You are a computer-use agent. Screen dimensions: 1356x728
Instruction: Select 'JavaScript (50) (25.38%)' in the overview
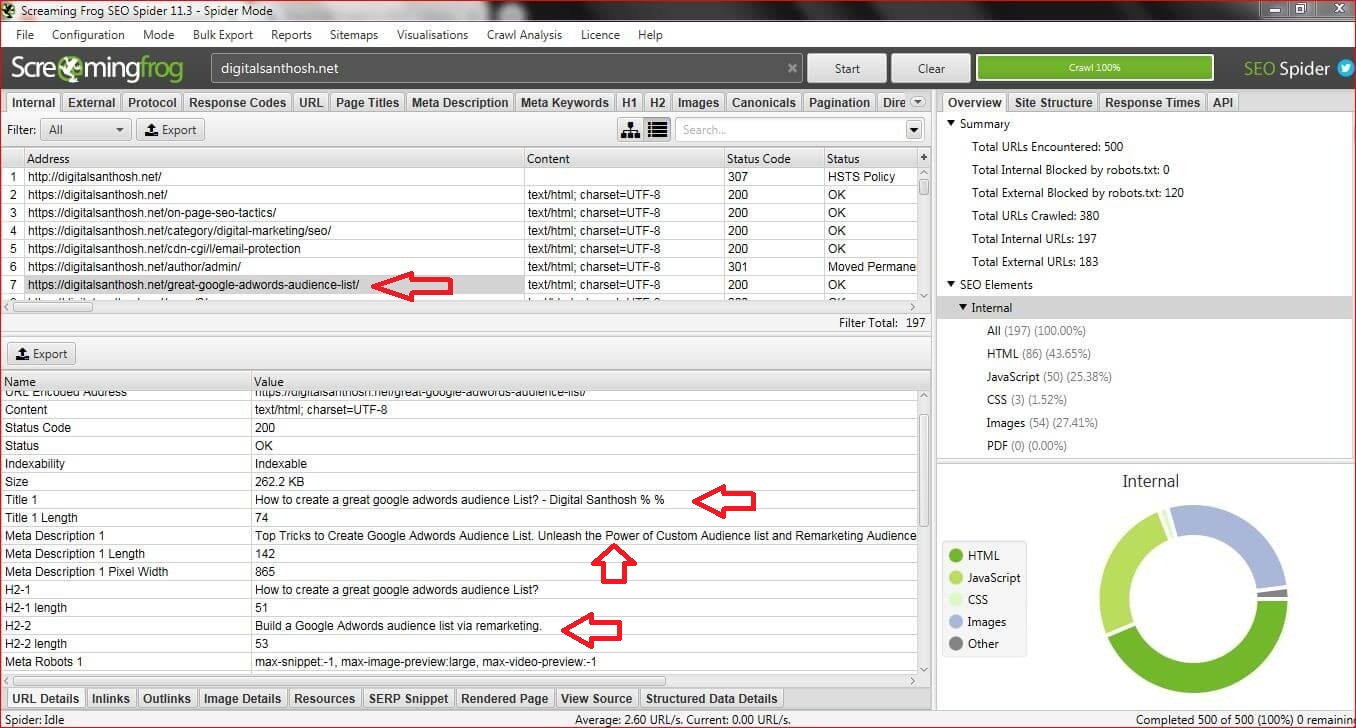[1049, 377]
